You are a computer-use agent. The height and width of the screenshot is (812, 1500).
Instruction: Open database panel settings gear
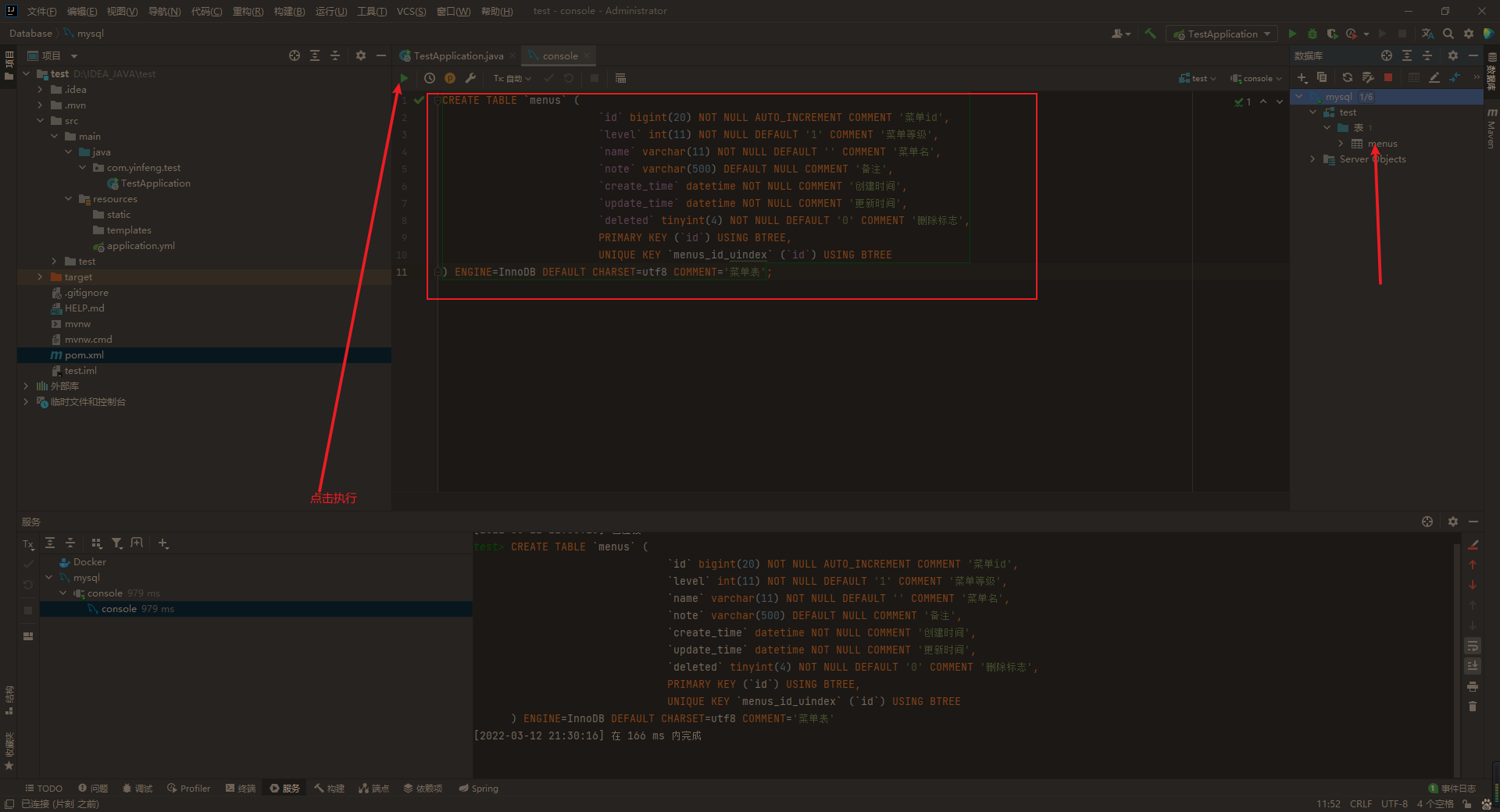point(1453,55)
